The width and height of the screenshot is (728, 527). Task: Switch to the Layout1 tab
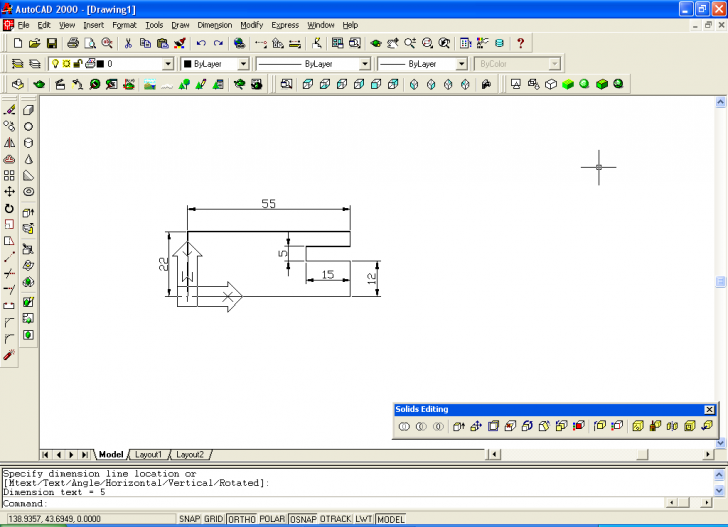148,455
